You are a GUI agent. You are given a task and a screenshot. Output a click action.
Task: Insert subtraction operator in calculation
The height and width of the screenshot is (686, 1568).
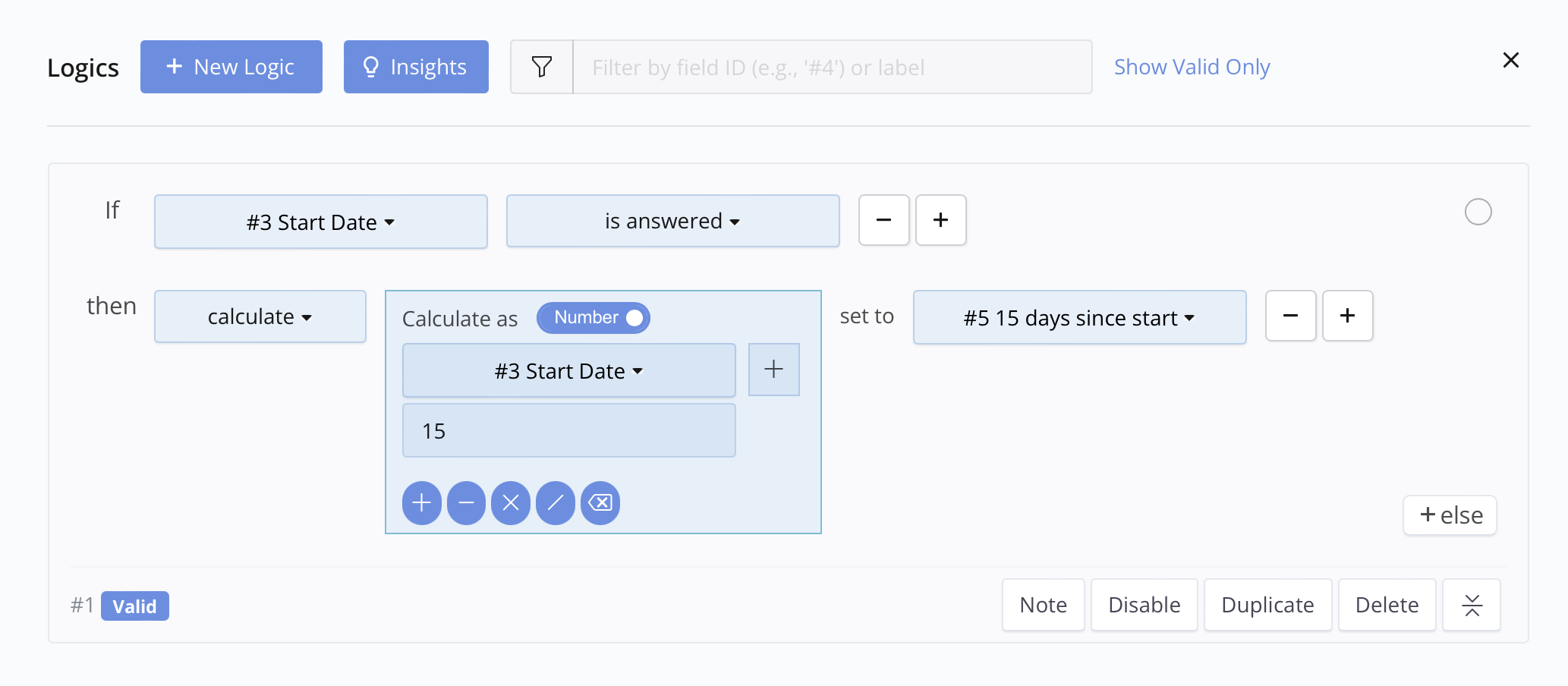[466, 502]
